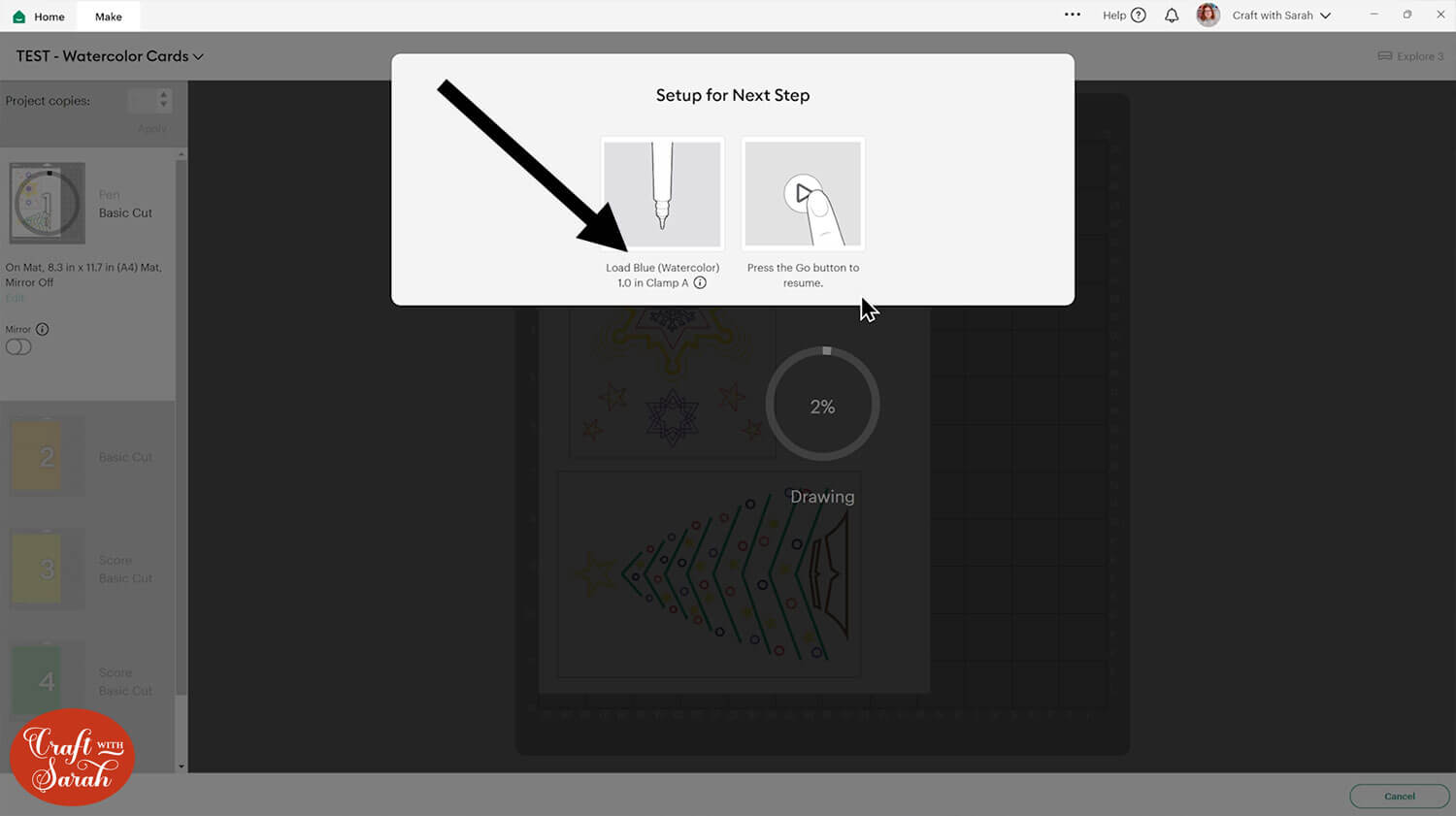Click the Explore 3 machine icon
This screenshot has height=816, width=1456.
1385,56
